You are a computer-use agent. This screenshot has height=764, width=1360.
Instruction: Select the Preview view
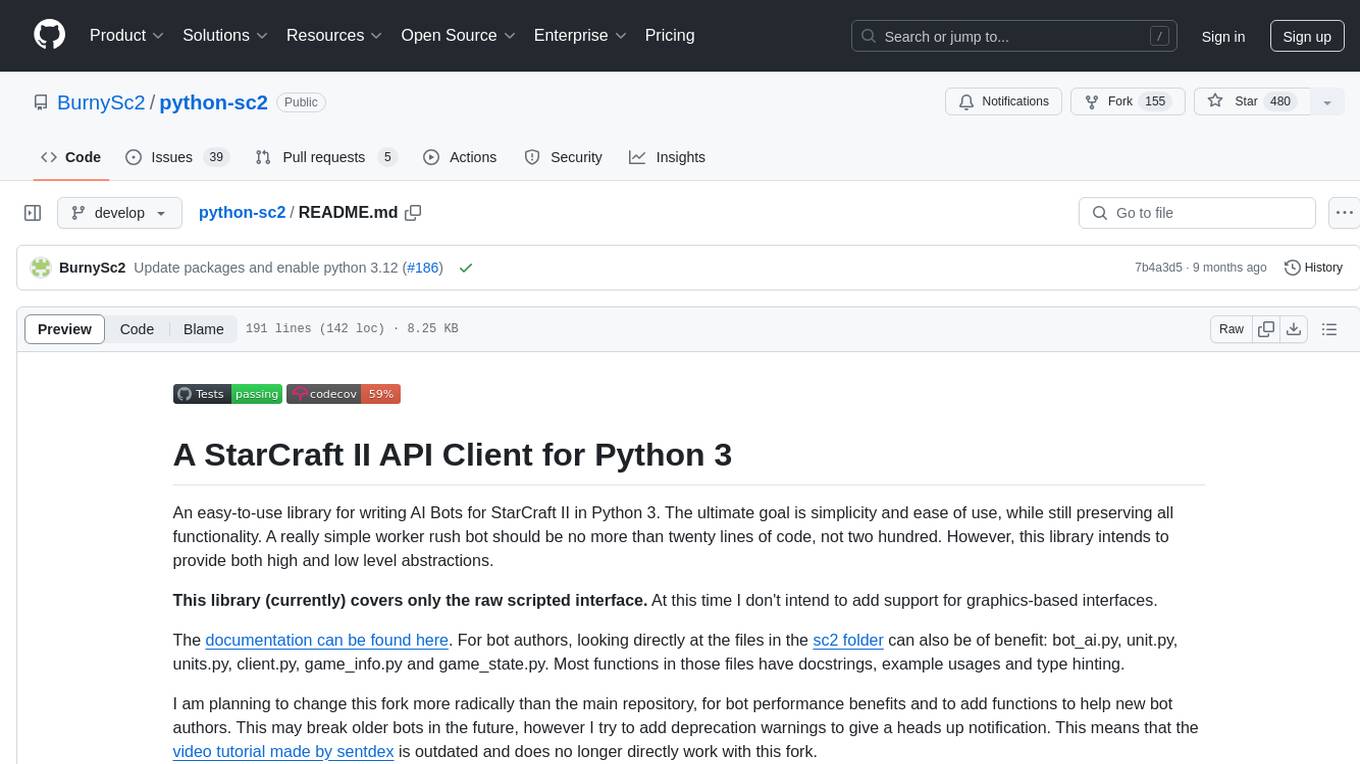tap(65, 329)
